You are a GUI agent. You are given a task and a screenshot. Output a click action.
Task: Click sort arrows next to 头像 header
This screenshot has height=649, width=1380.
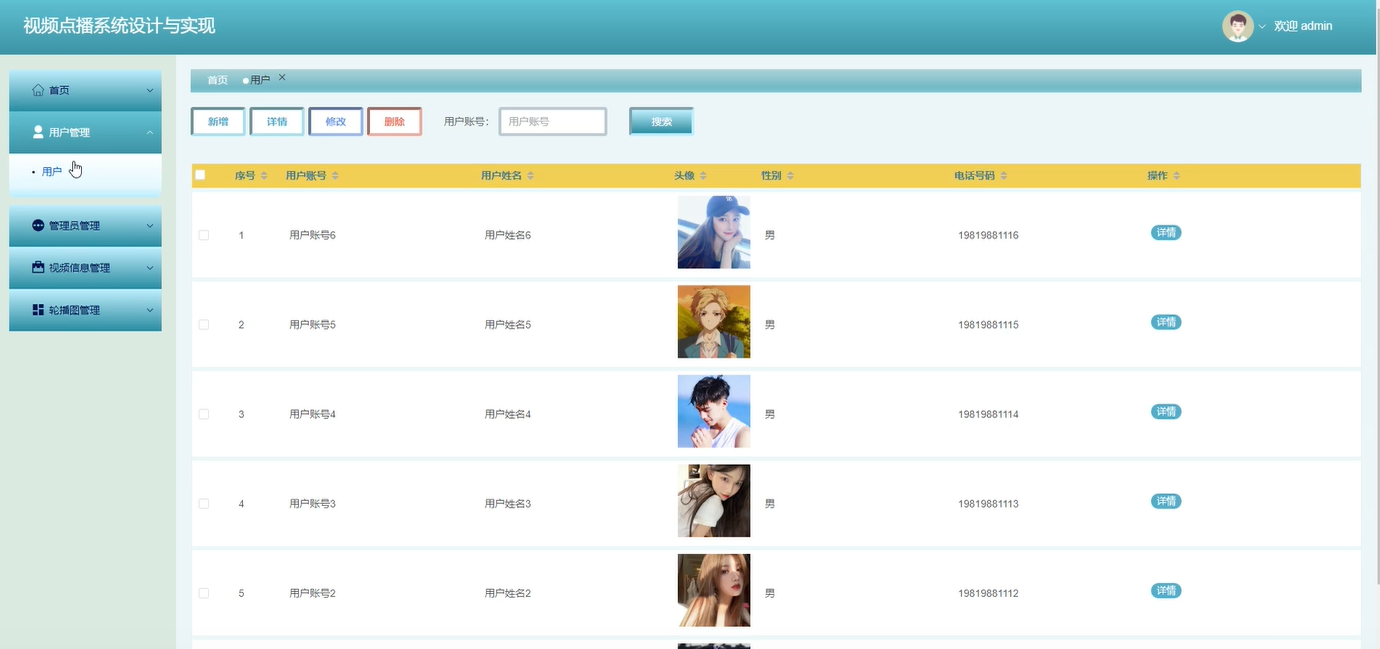(703, 176)
